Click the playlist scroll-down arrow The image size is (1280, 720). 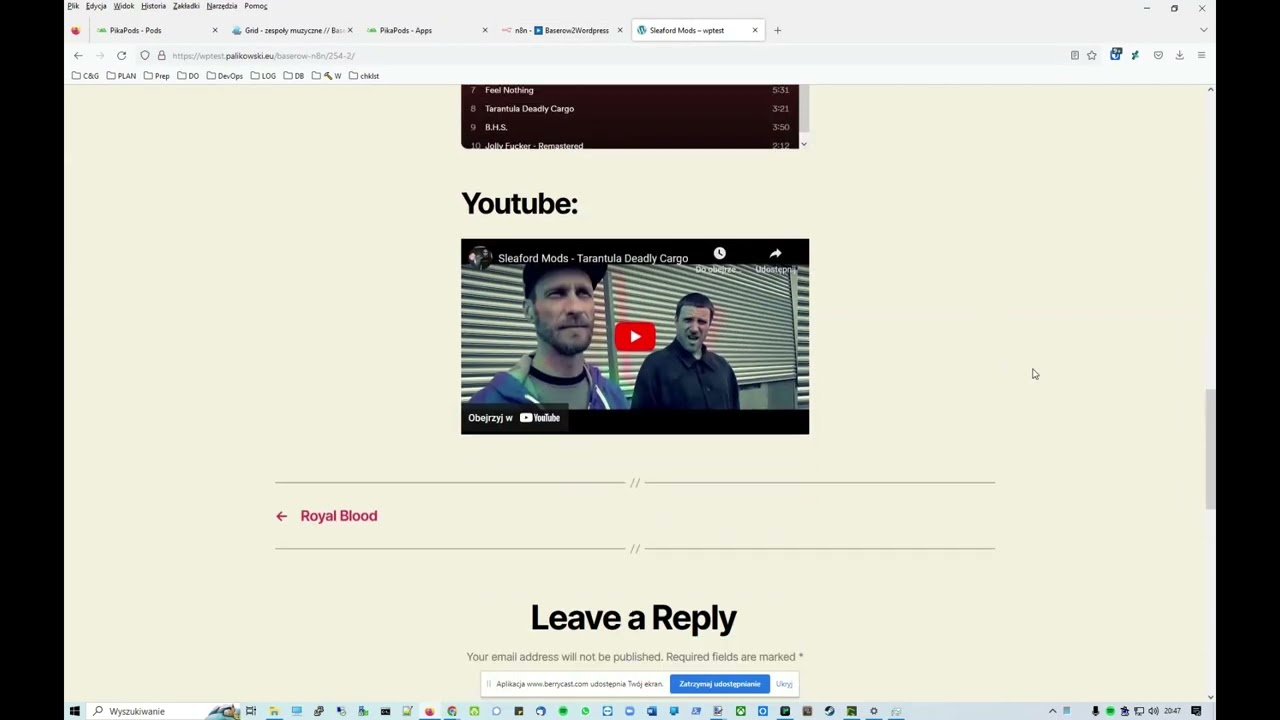point(804,144)
